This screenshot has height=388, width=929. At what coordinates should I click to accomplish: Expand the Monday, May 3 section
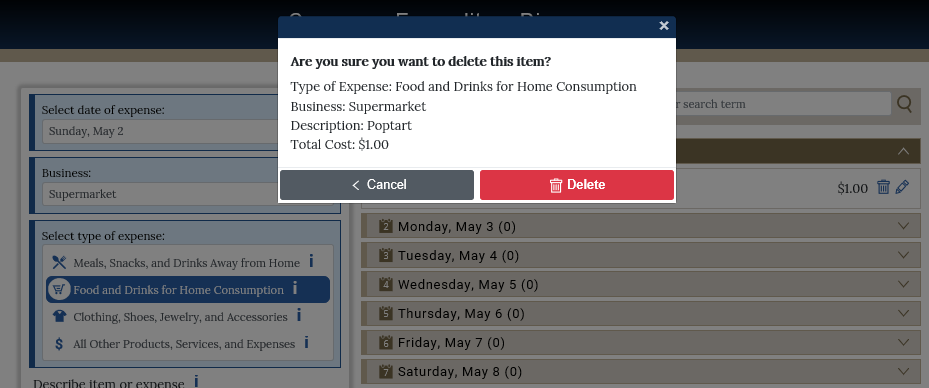641,226
